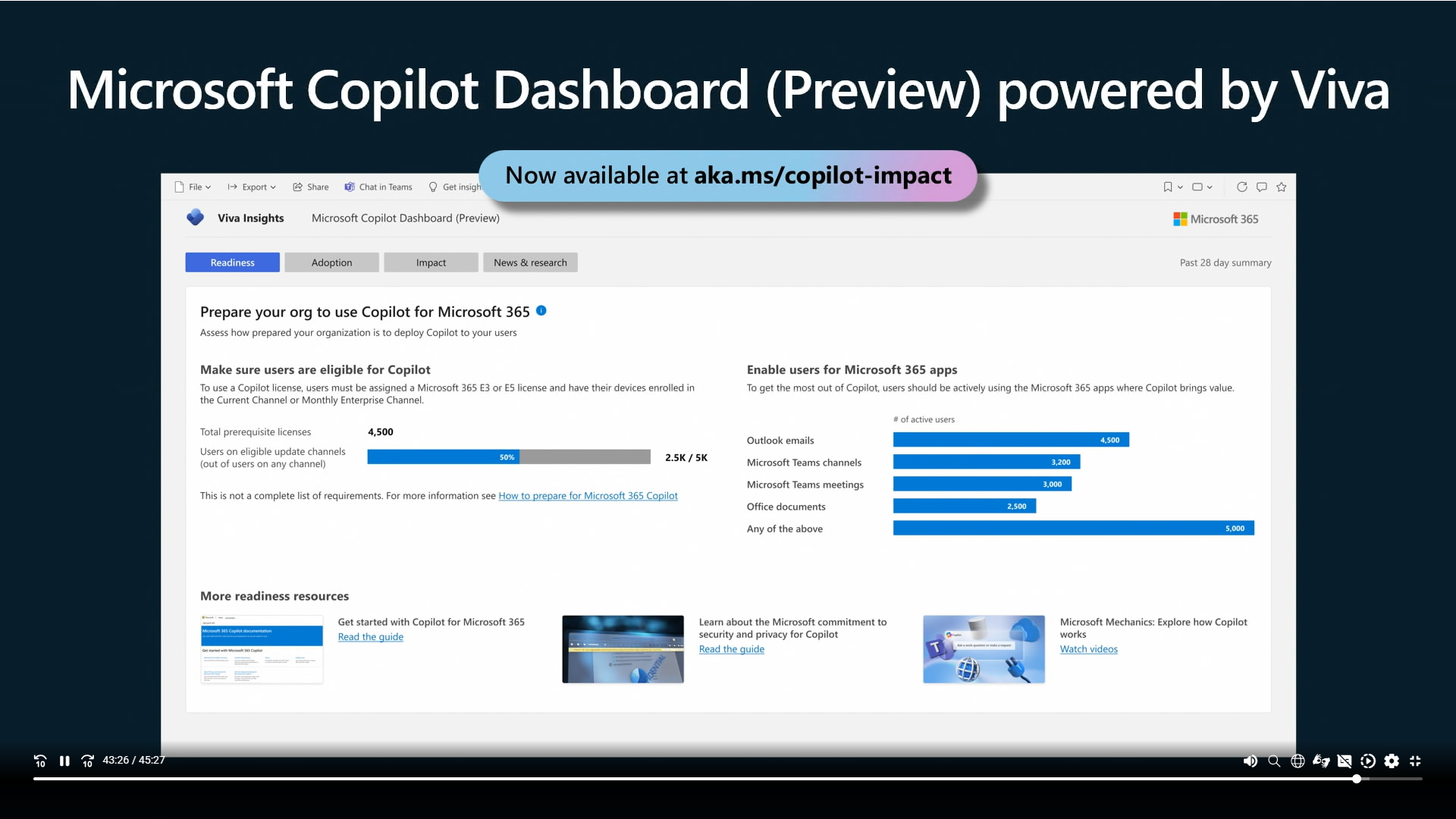
Task: Open News & research tab
Action: tap(530, 262)
